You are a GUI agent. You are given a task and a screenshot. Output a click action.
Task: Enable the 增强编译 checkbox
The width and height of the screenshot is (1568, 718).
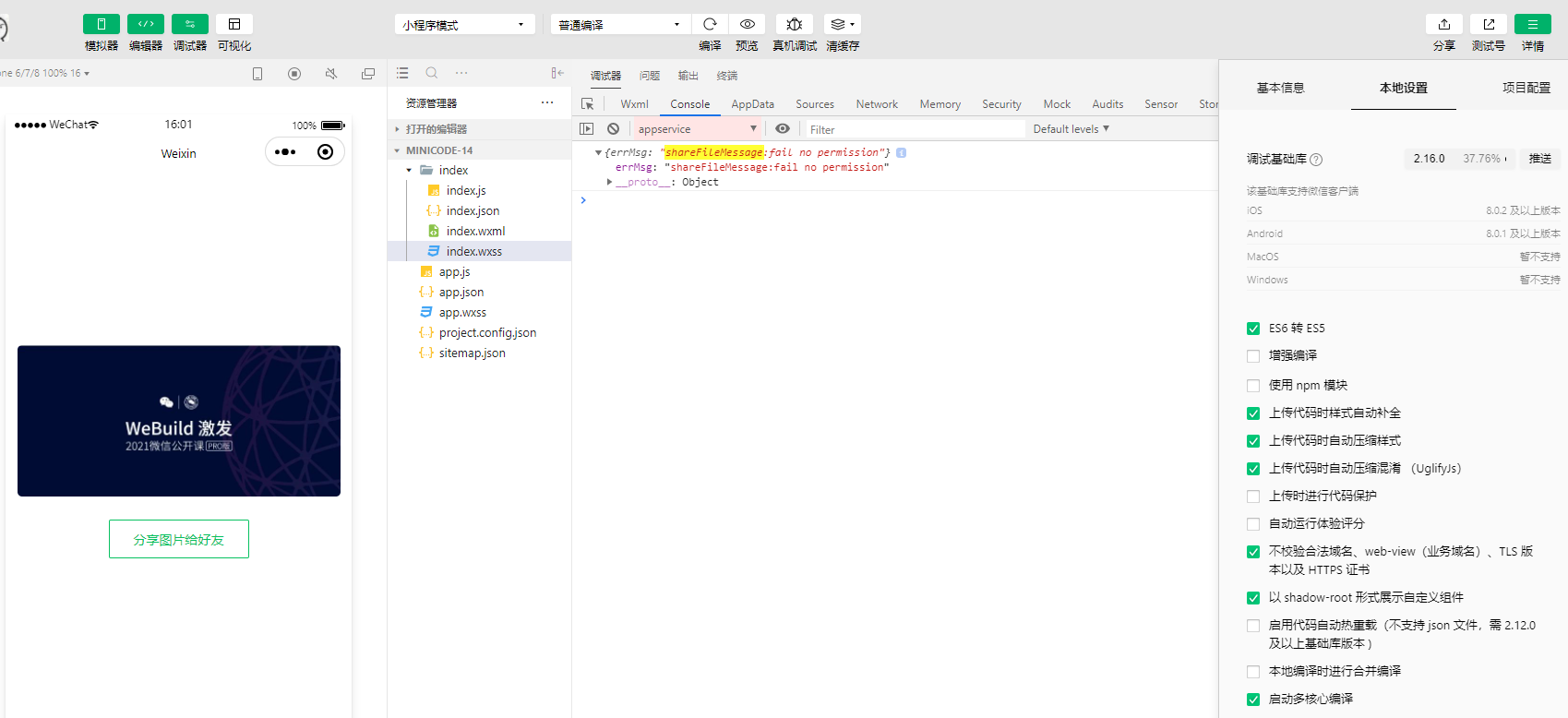click(x=1253, y=356)
